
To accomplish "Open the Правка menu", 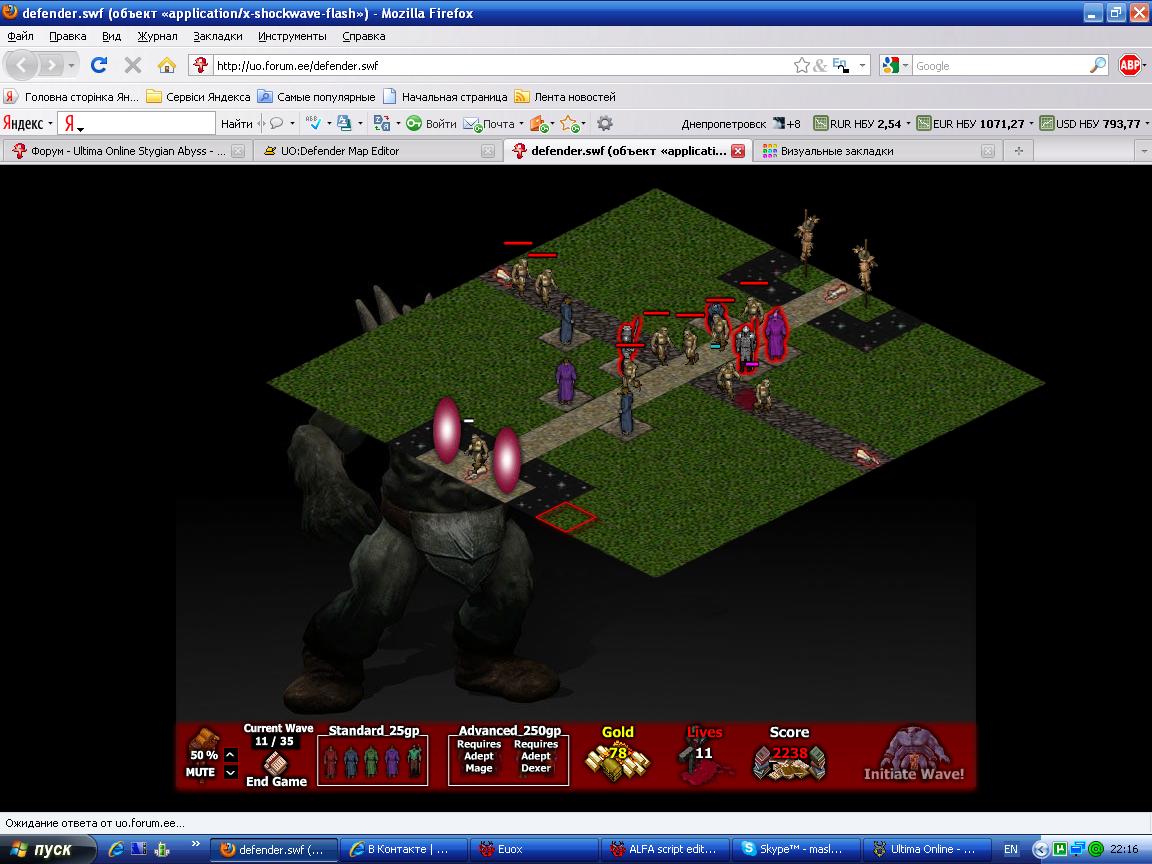I will [68, 36].
